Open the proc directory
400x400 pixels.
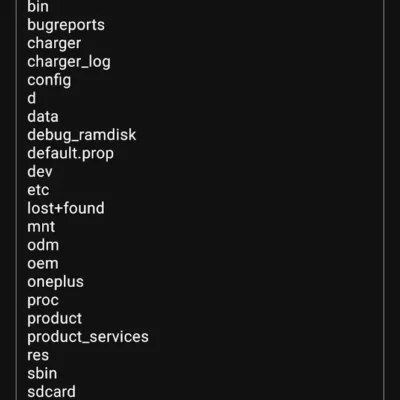[43, 301]
